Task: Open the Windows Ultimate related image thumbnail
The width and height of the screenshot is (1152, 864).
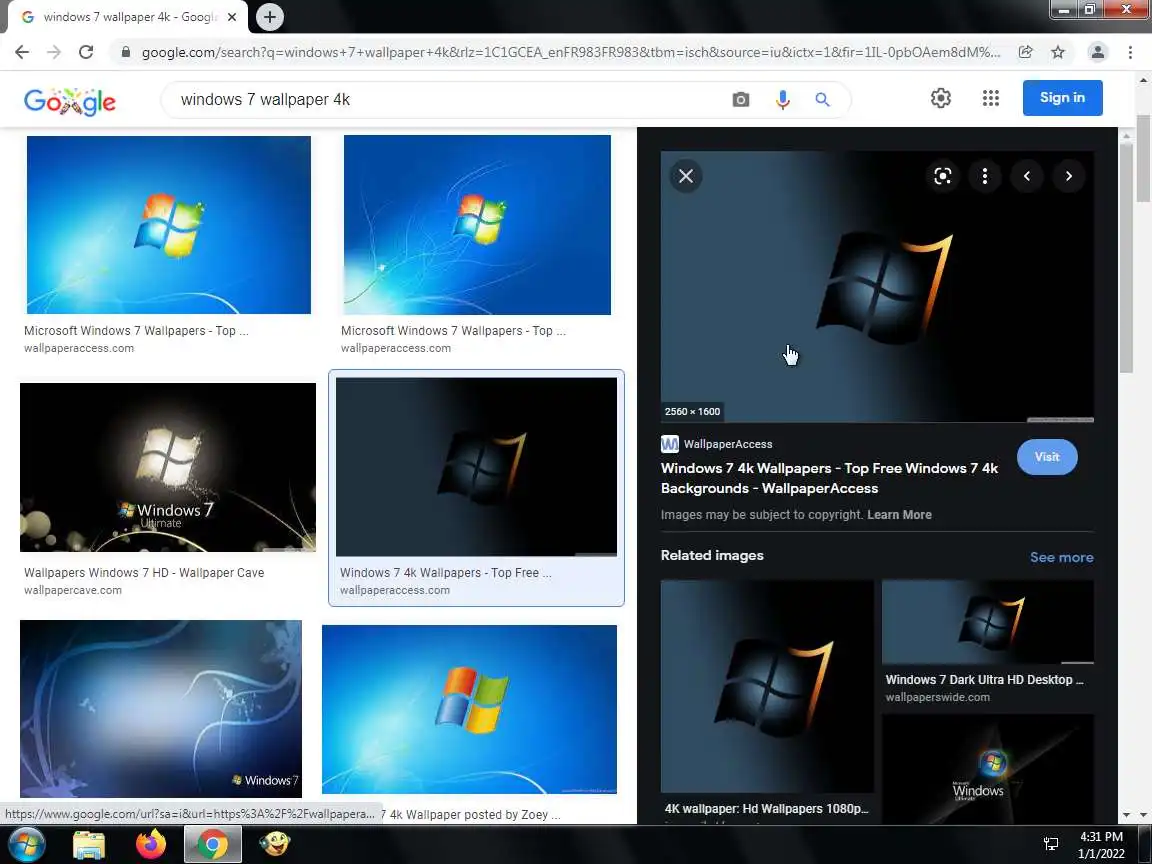Action: pos(987,768)
